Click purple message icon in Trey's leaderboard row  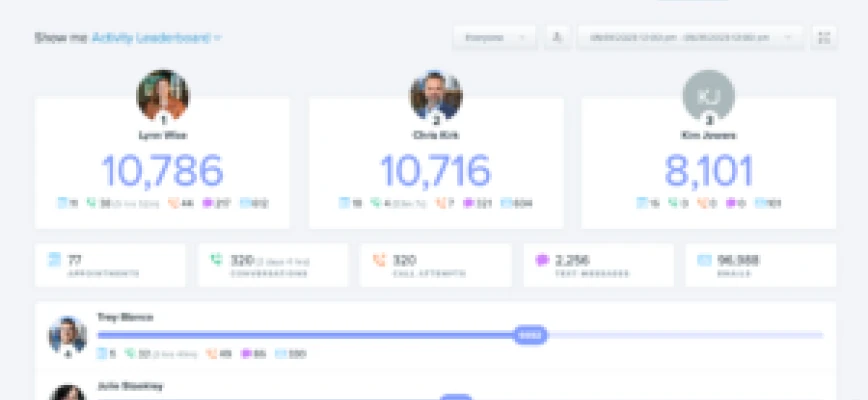click(246, 354)
